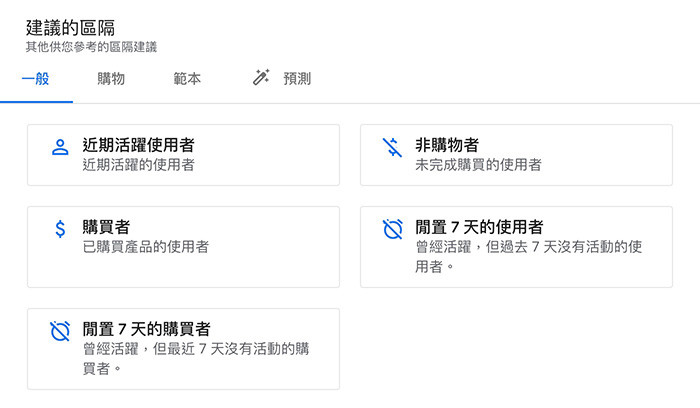
Task: Click the person icon for 近期活躍使用者
Action: [60, 147]
